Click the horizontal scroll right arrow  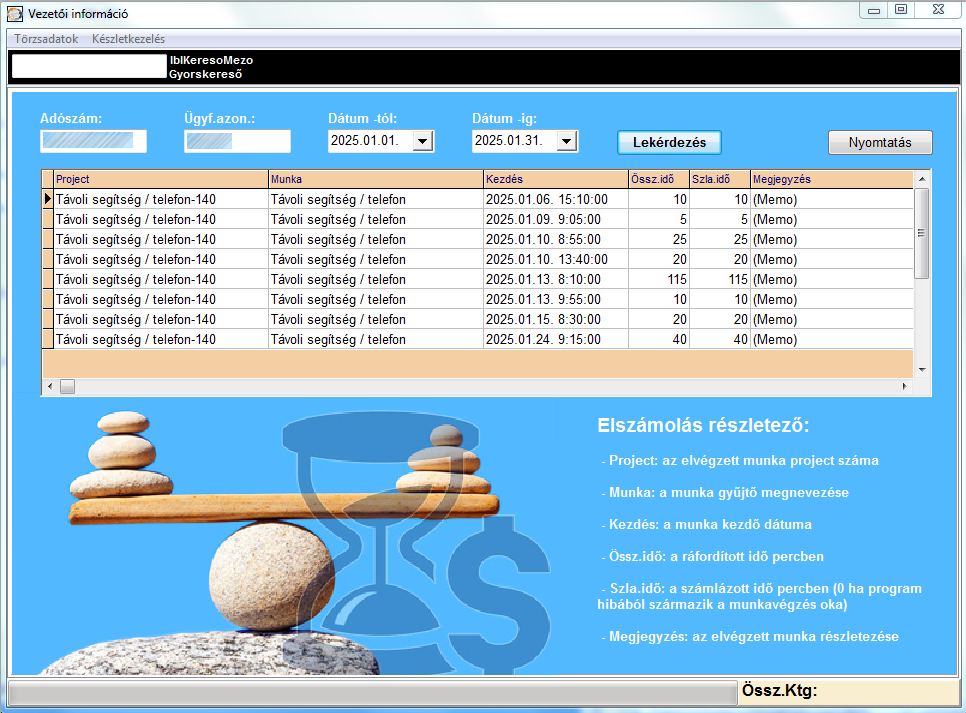point(904,386)
